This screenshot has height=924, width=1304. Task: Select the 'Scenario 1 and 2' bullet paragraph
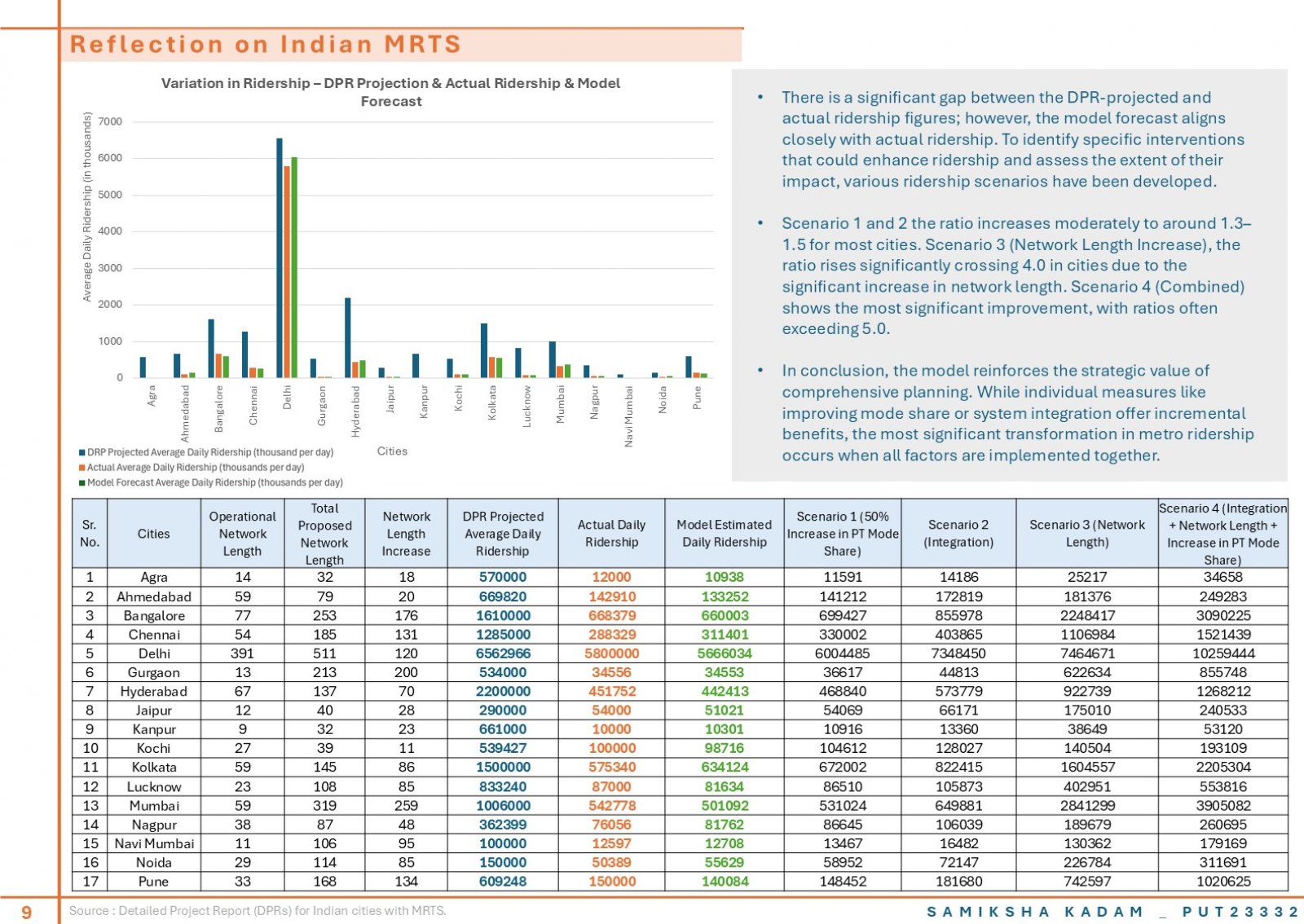coord(1017,276)
